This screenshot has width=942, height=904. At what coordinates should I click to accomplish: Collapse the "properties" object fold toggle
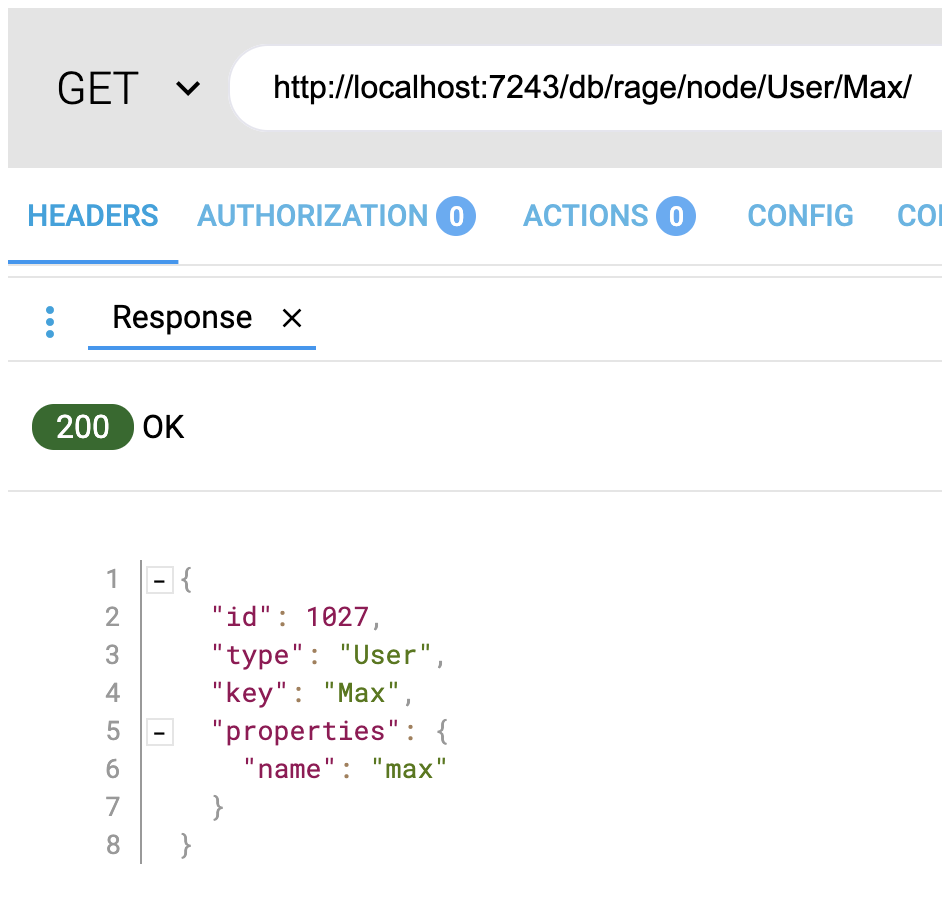click(x=159, y=732)
